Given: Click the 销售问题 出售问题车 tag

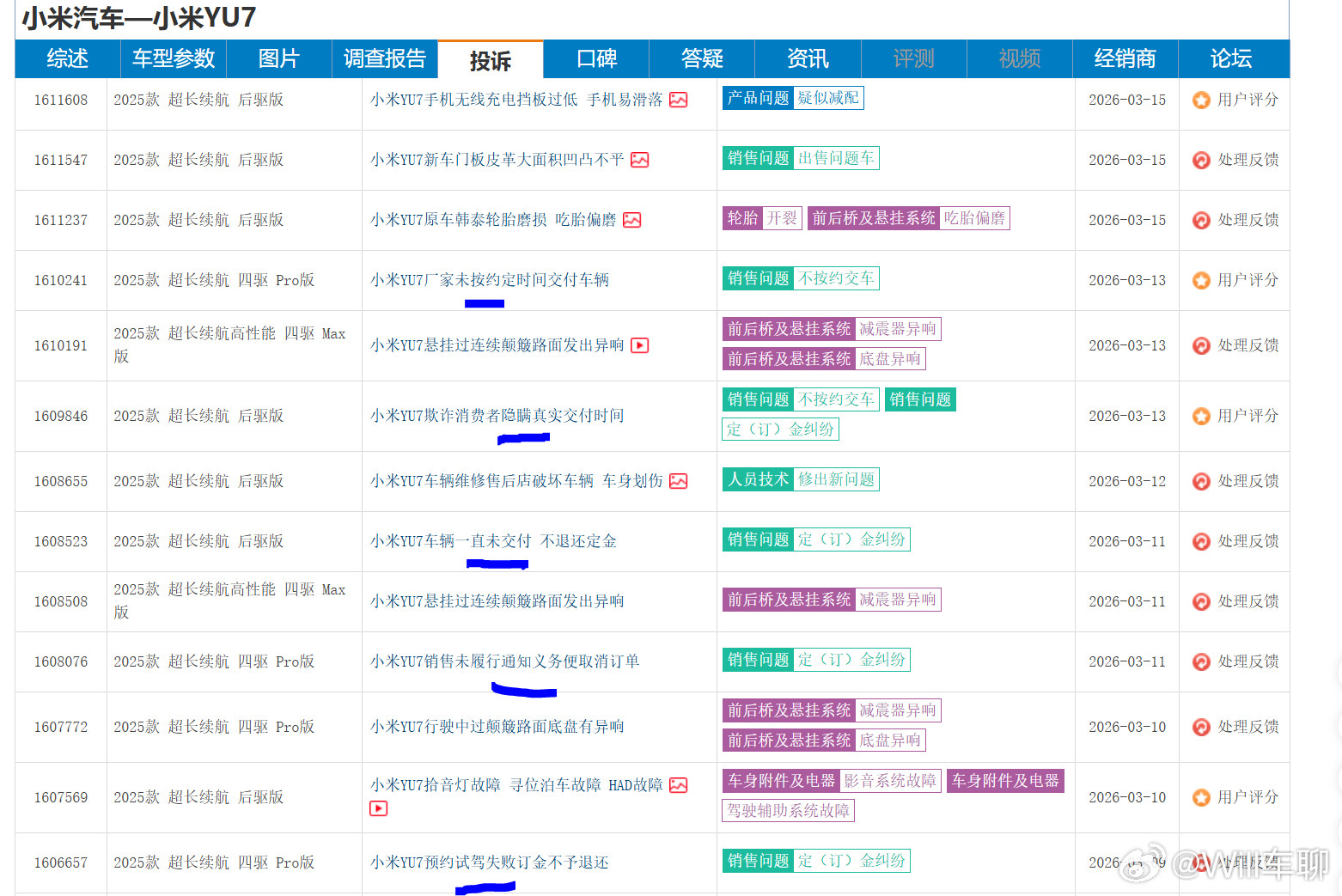Looking at the screenshot, I should tap(801, 158).
